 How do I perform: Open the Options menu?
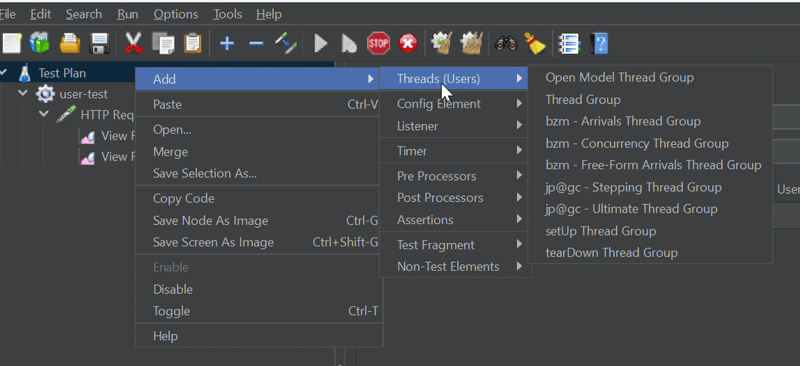tap(176, 14)
